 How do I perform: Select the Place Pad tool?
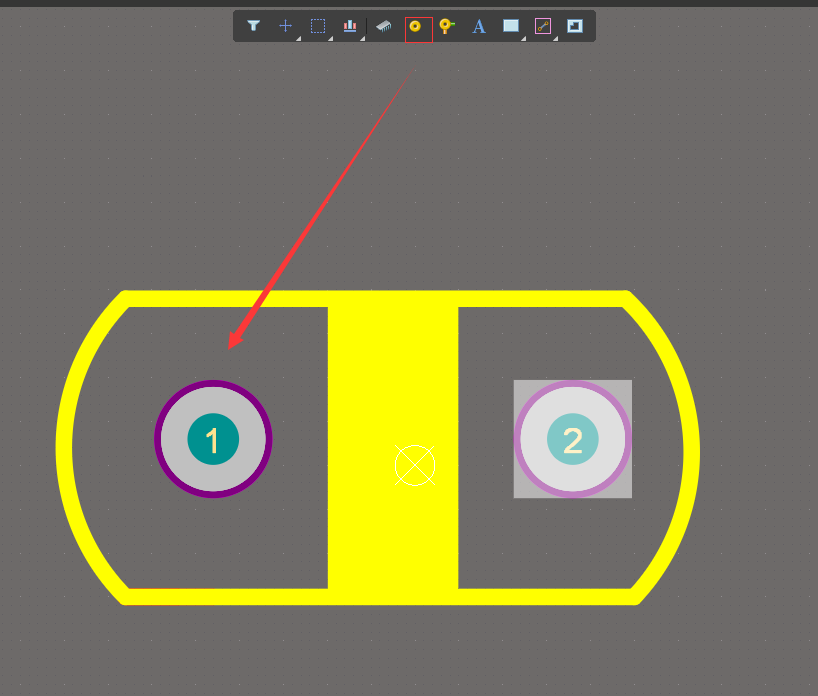(x=415, y=26)
